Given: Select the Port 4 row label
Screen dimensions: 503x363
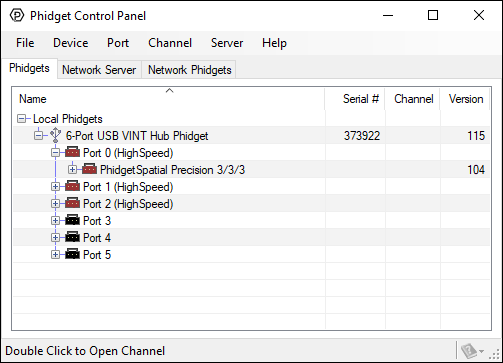Looking at the screenshot, I should pyautogui.click(x=97, y=238).
